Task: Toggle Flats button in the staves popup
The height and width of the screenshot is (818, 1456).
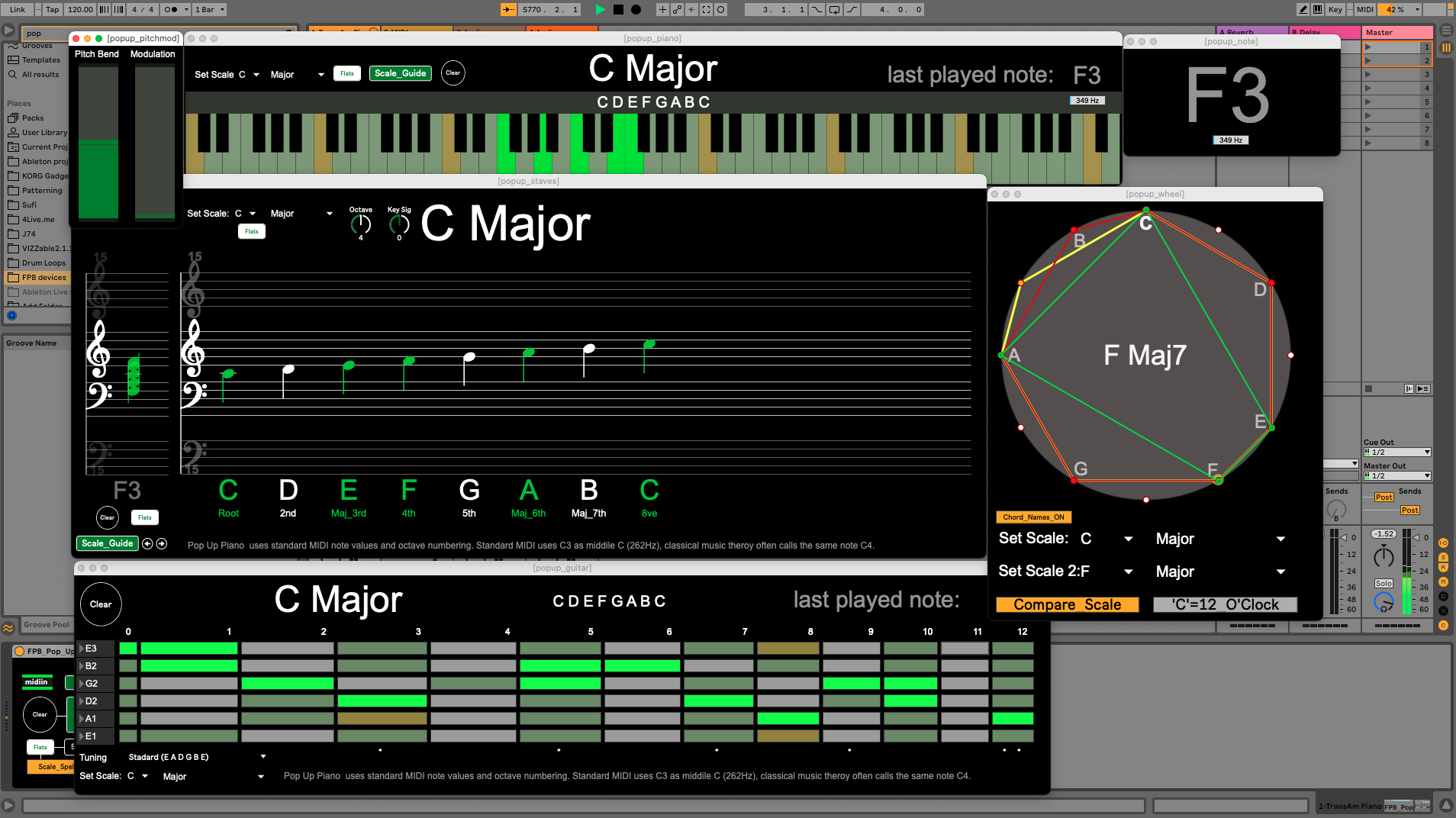Action: pos(251,231)
